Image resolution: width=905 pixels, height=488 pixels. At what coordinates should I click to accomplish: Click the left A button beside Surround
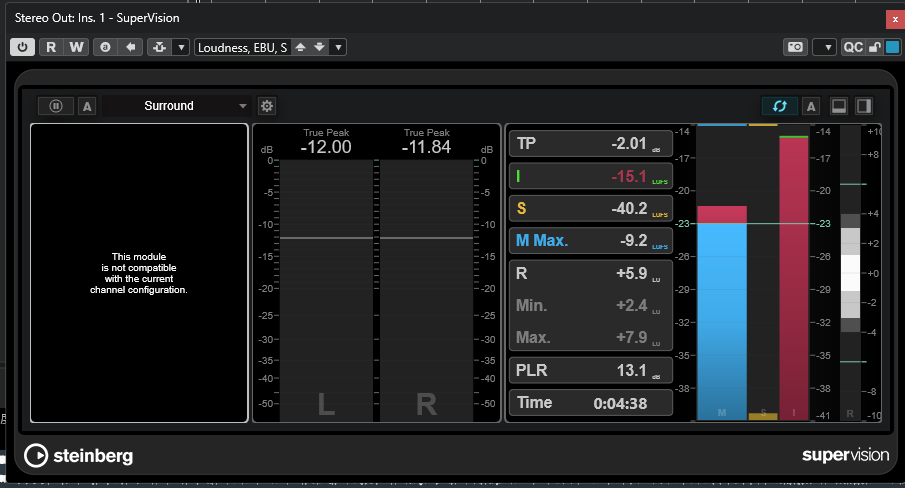[x=87, y=106]
